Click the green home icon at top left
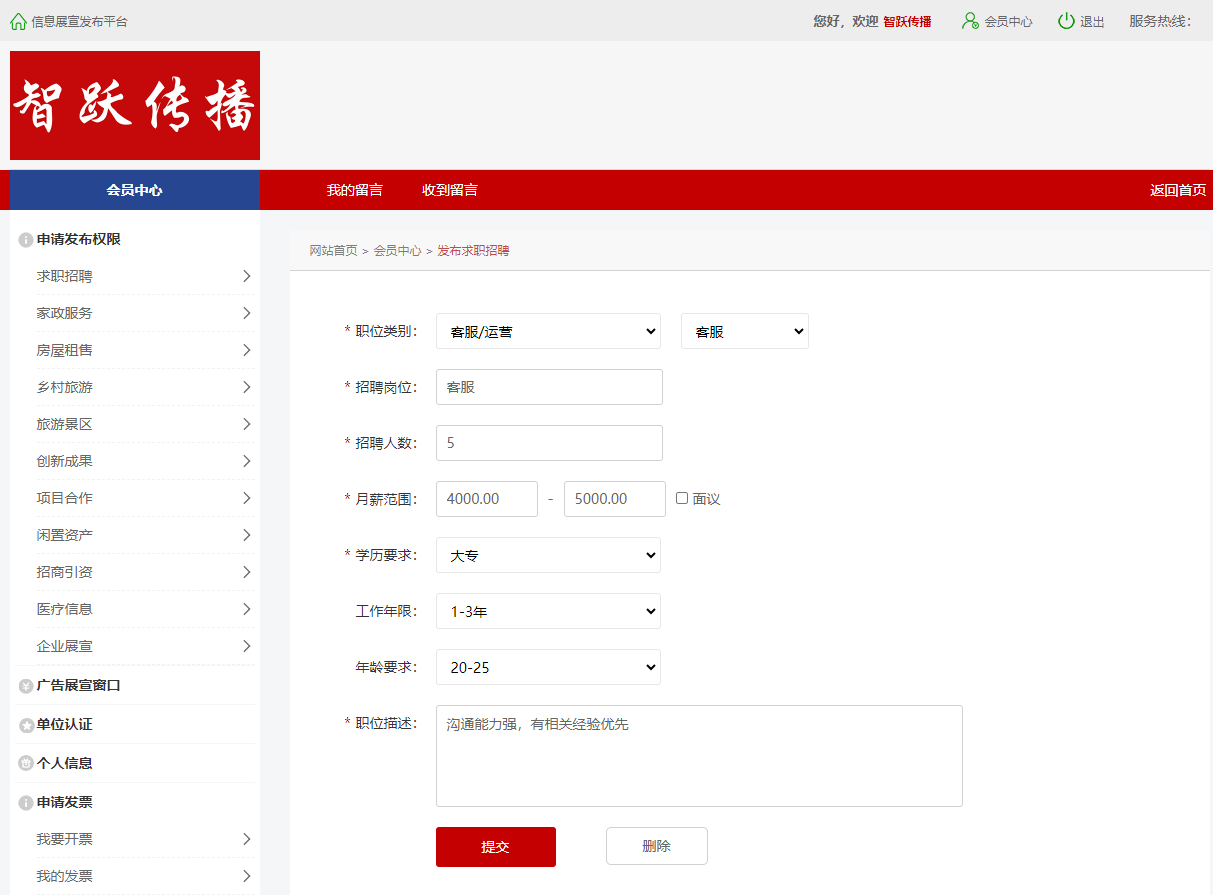The height and width of the screenshot is (896, 1214). (18, 21)
